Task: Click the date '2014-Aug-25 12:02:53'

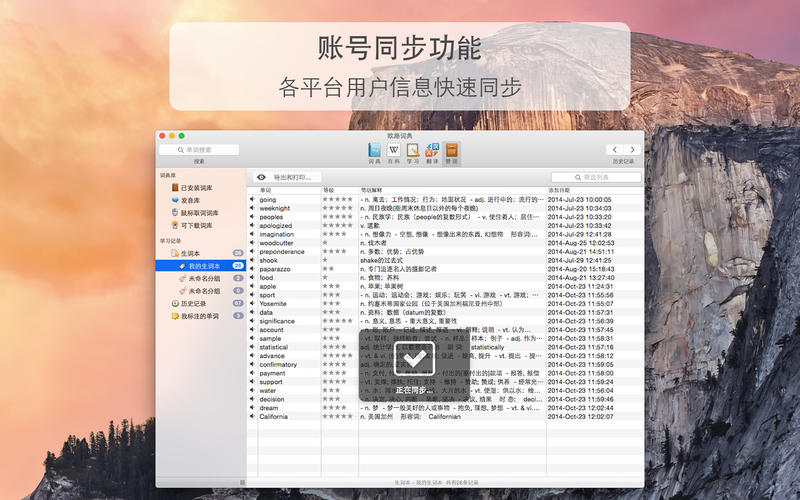Action: [x=581, y=243]
